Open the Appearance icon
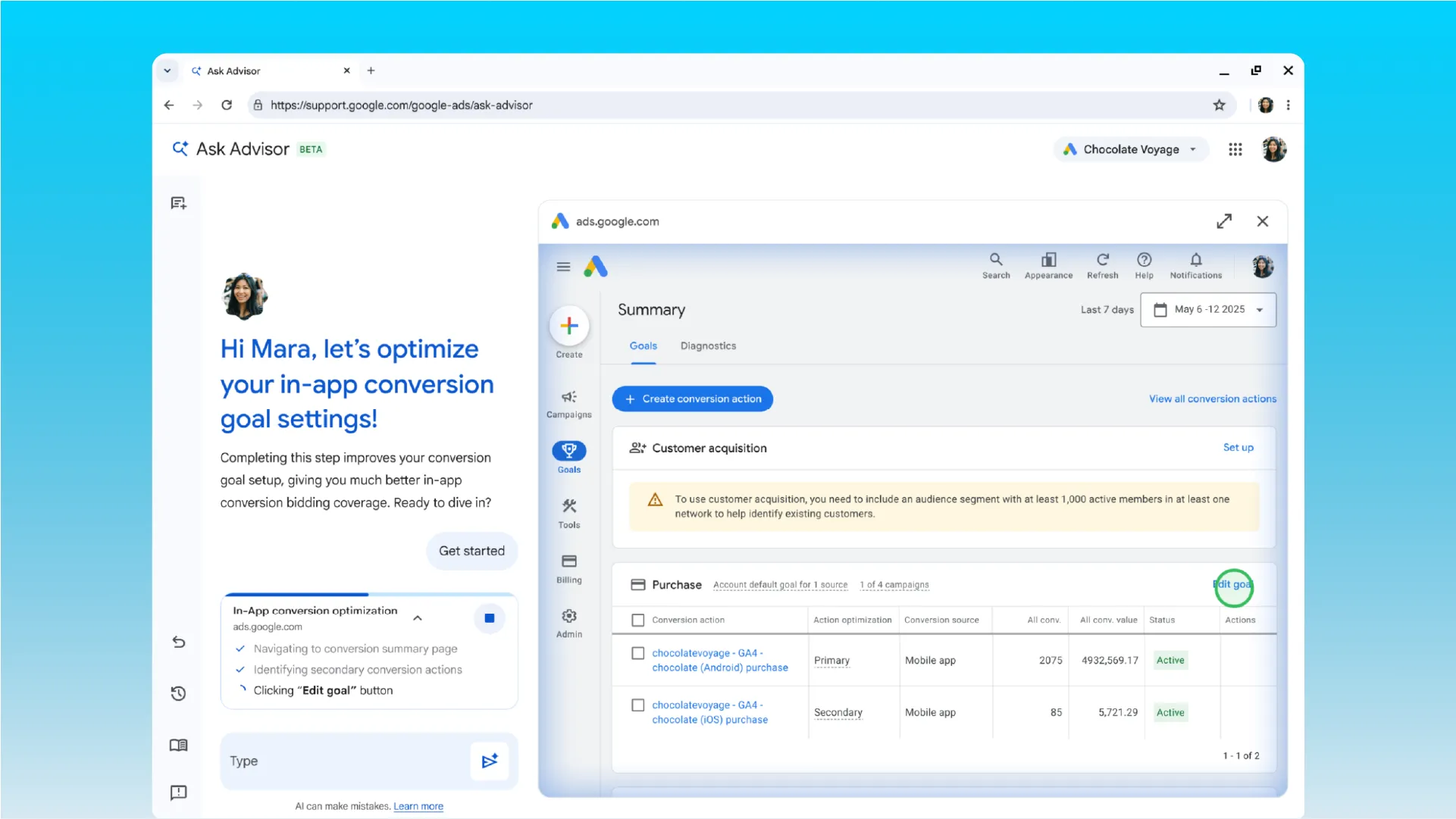 (1048, 266)
